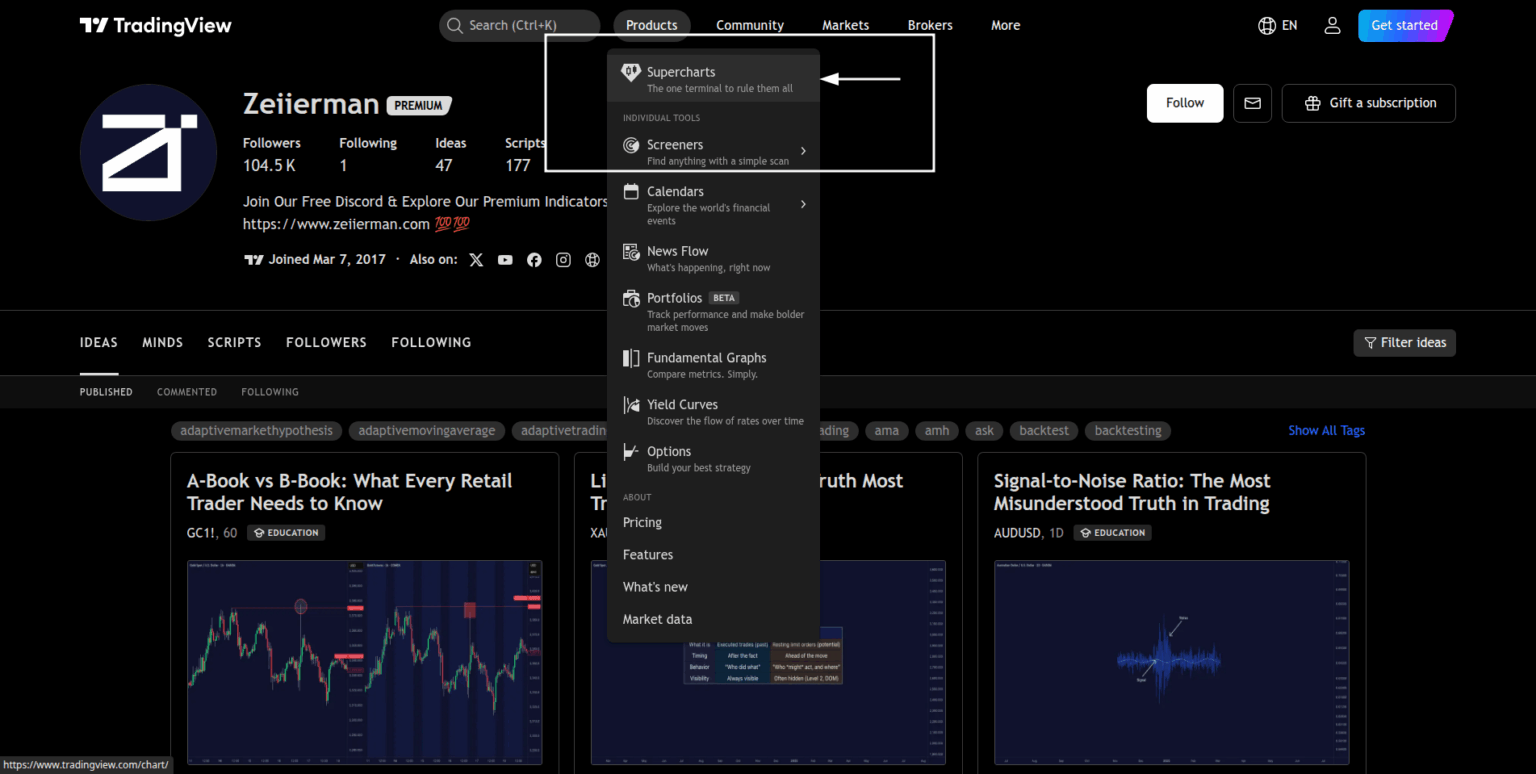Open the More menu

pos(1005,25)
